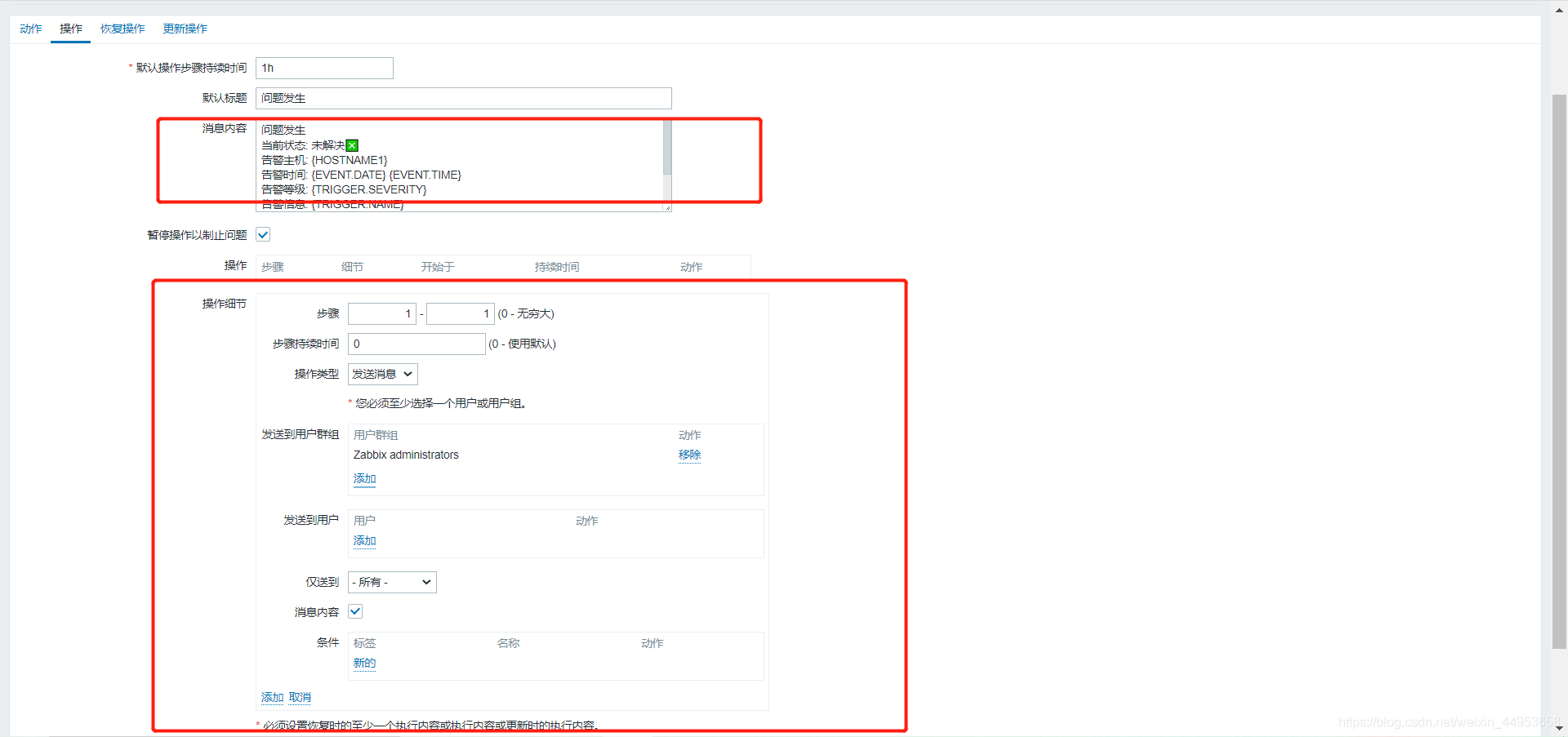Click 添加 under 发送到用户

click(x=364, y=540)
